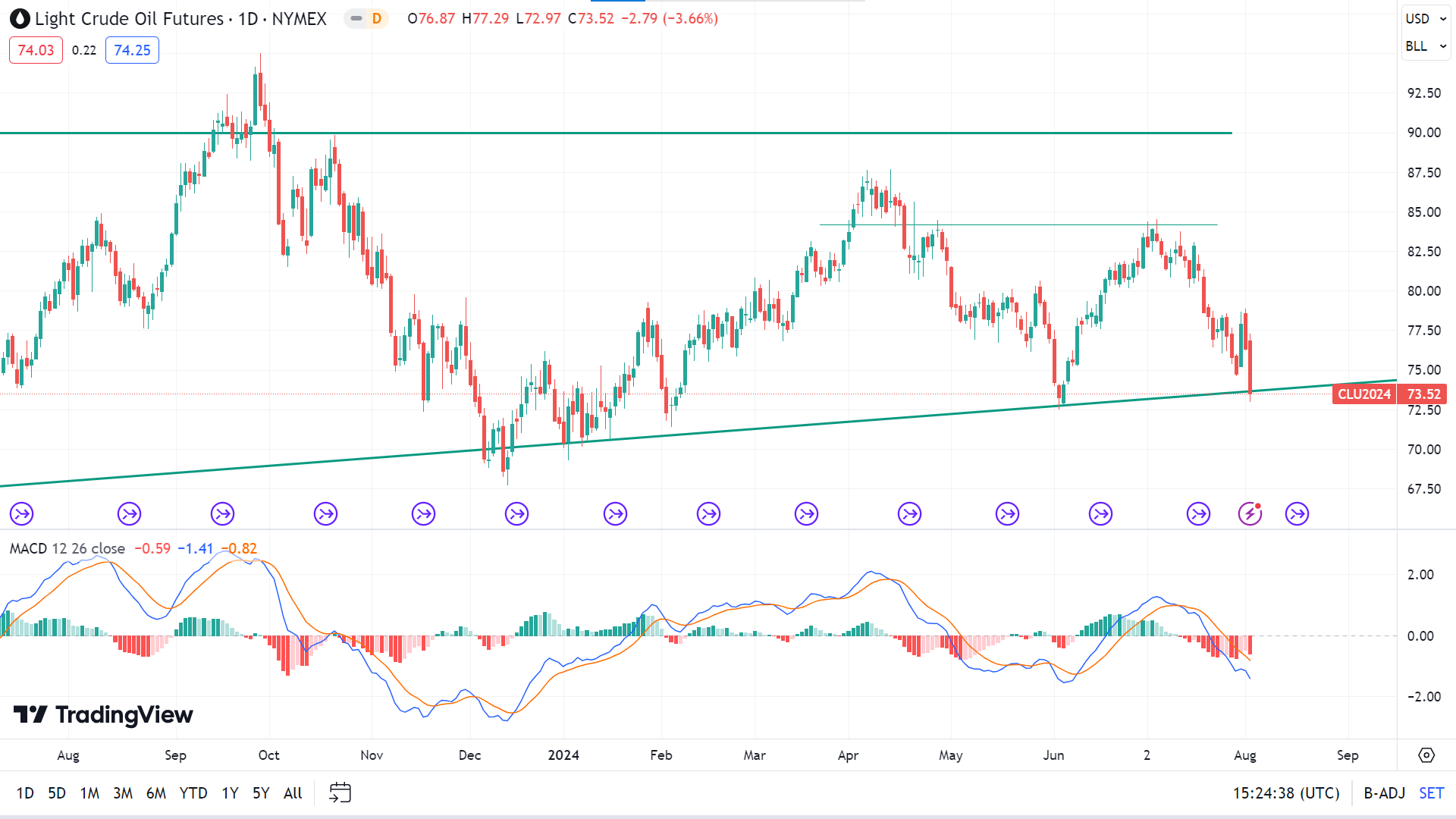Open chart settings gear icon
Image resolution: width=1456 pixels, height=819 pixels.
(1426, 755)
